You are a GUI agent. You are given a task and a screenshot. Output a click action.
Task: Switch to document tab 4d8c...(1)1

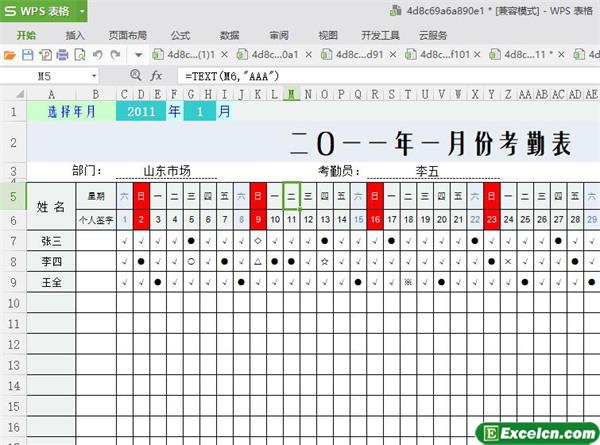[184, 55]
